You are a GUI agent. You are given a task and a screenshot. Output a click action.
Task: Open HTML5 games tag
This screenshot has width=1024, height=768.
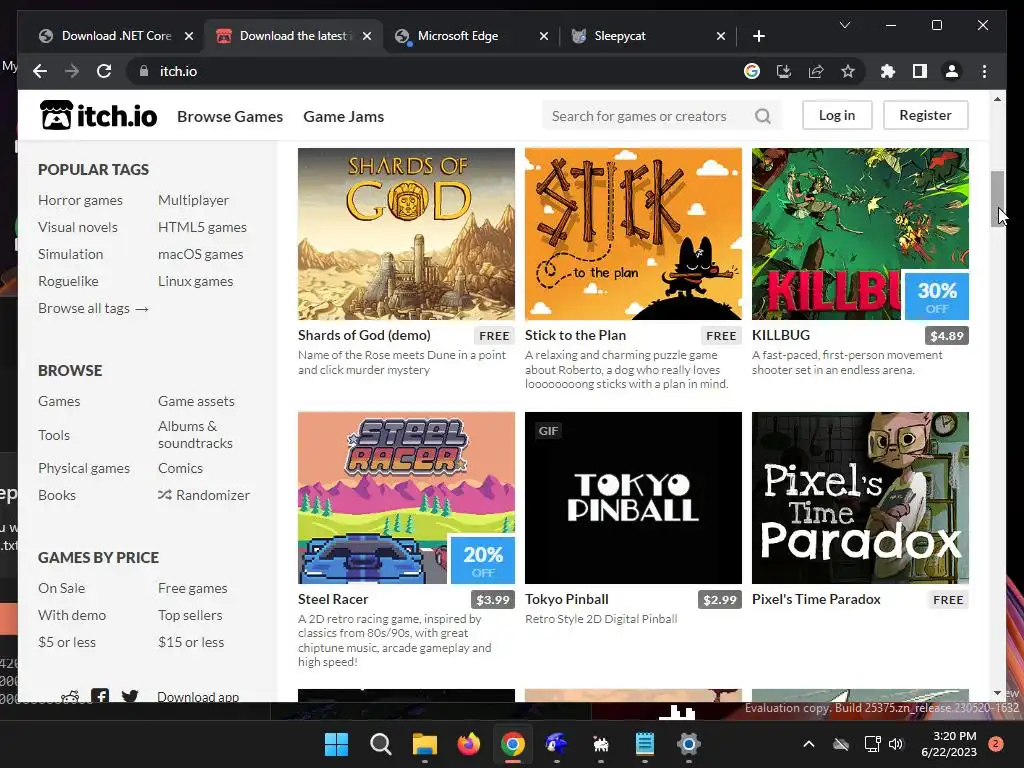pos(202,227)
